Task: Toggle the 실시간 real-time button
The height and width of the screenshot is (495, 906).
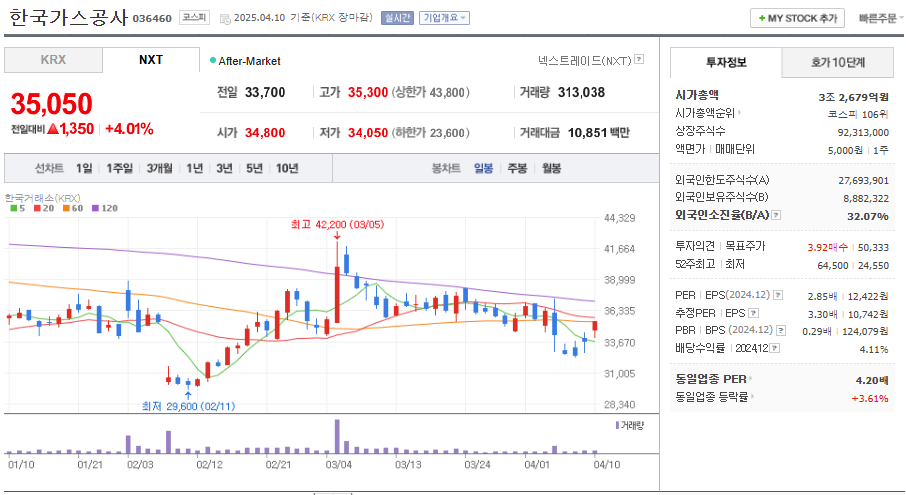Action: [x=398, y=18]
